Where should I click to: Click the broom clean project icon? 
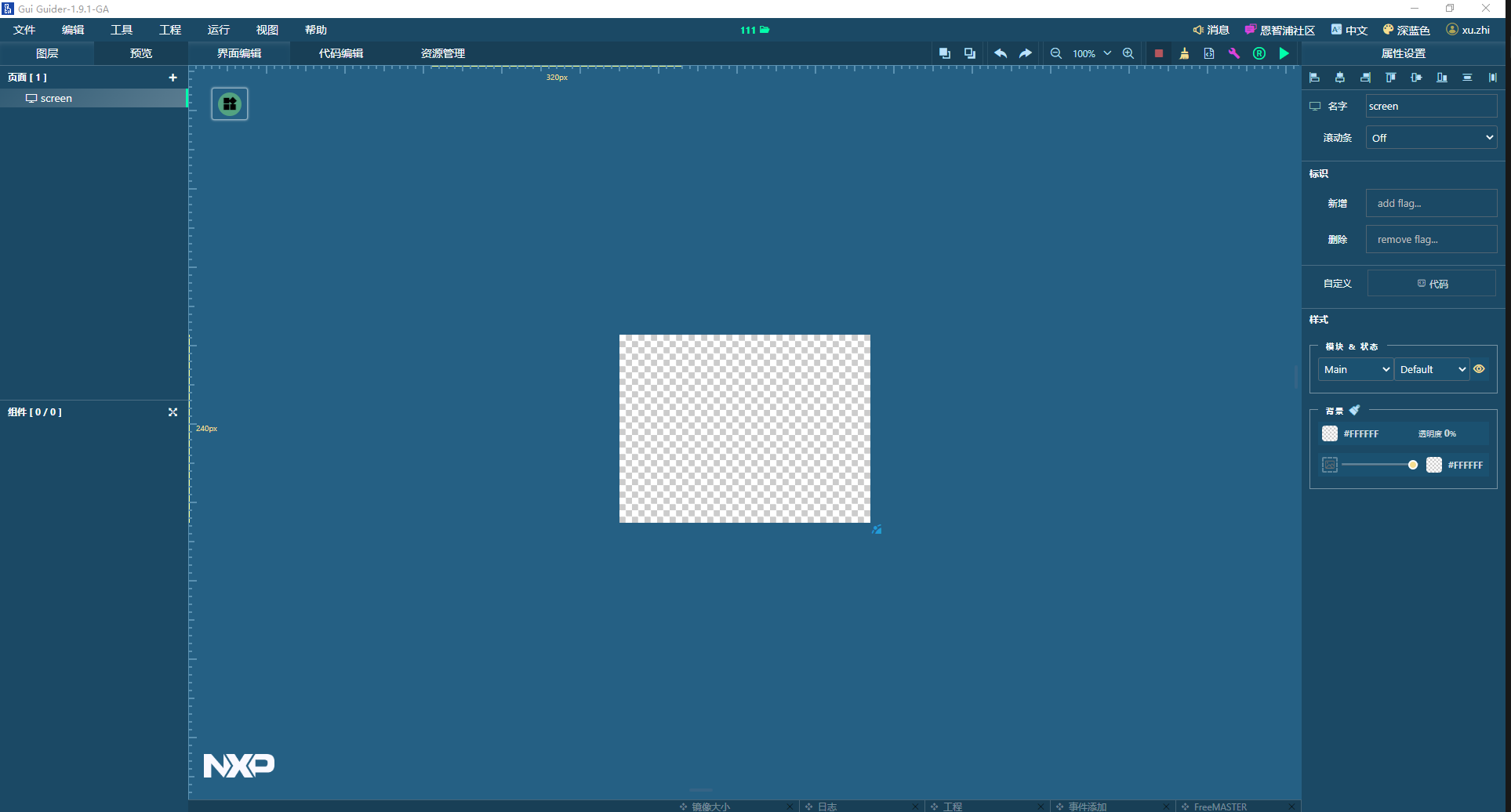coord(1184,53)
